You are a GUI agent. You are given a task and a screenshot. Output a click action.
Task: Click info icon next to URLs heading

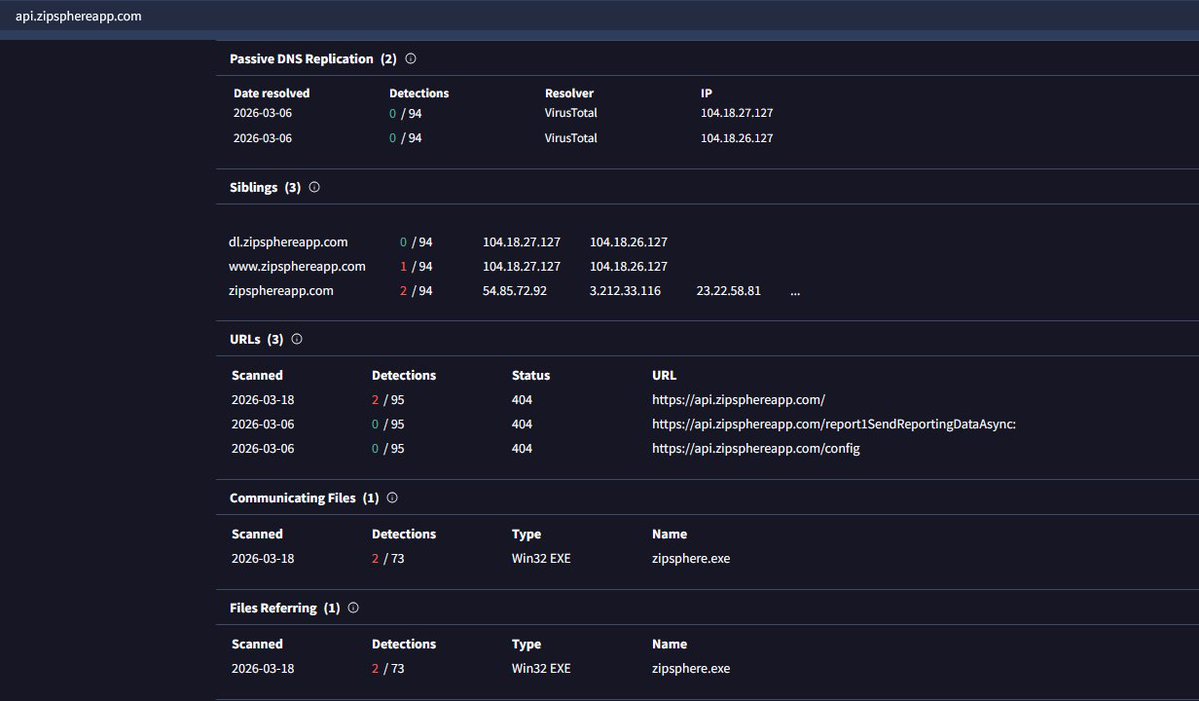[297, 339]
